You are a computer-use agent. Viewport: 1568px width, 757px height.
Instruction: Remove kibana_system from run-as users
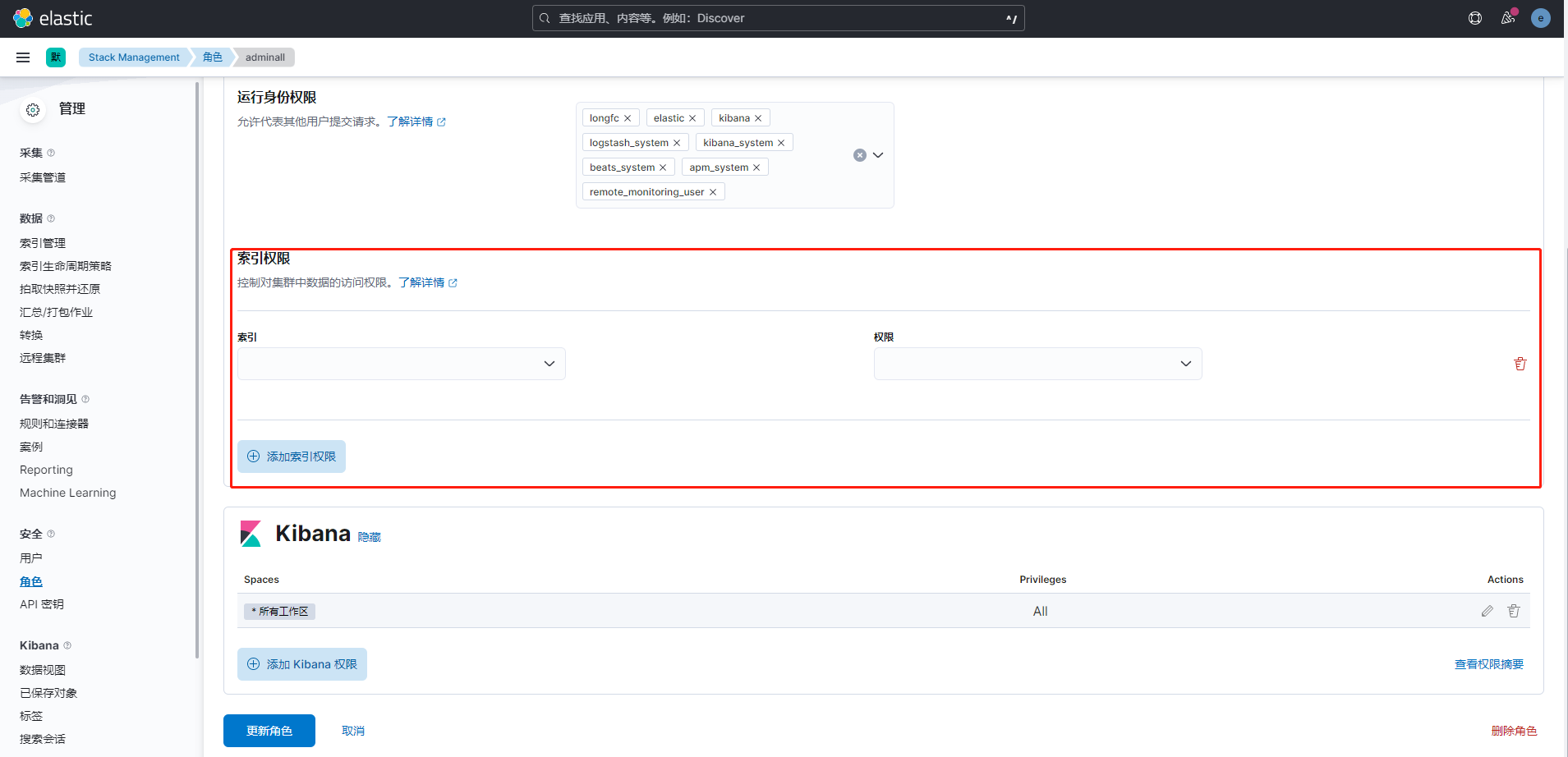coord(781,143)
